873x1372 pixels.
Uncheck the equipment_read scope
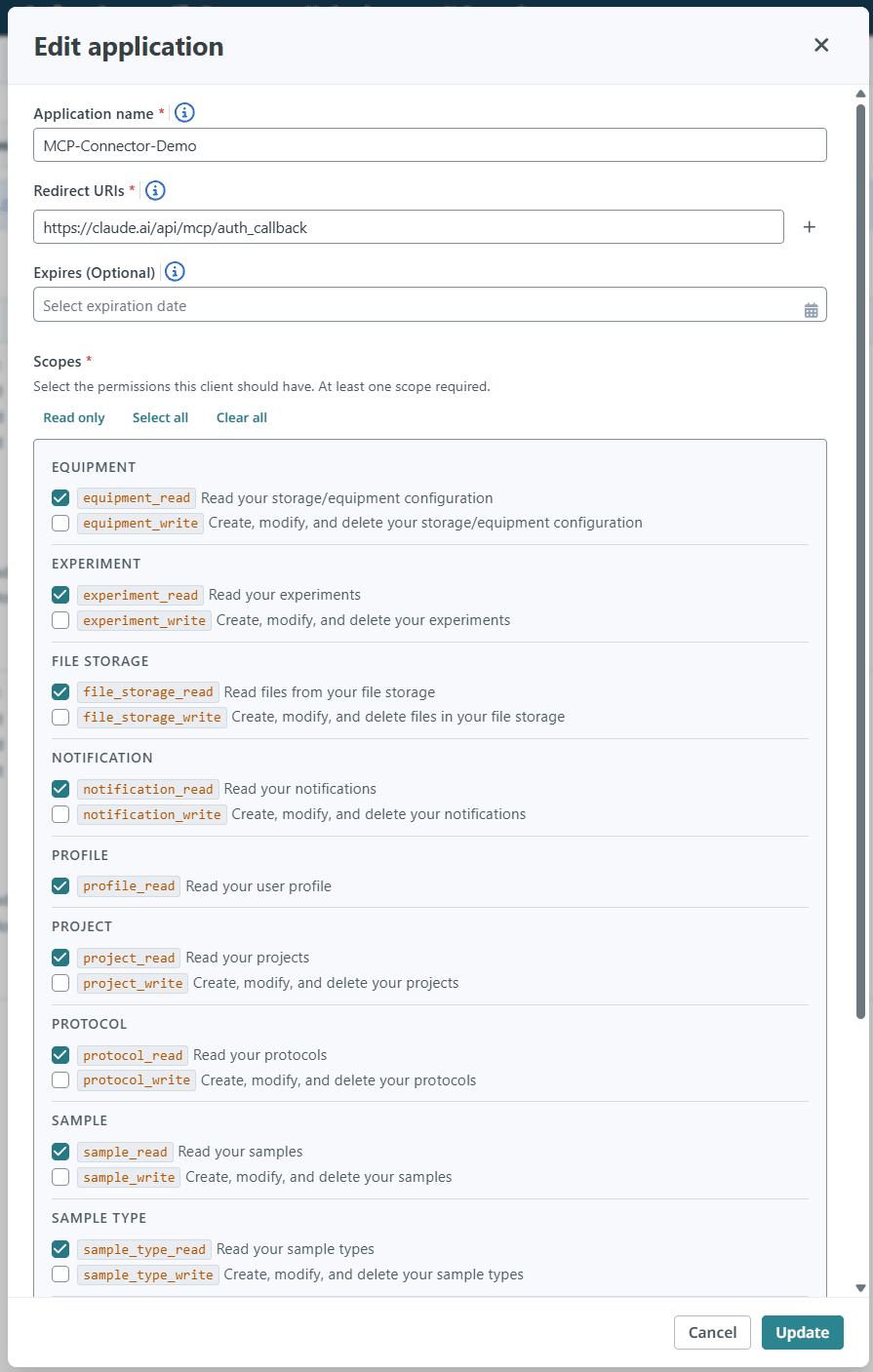click(x=60, y=497)
